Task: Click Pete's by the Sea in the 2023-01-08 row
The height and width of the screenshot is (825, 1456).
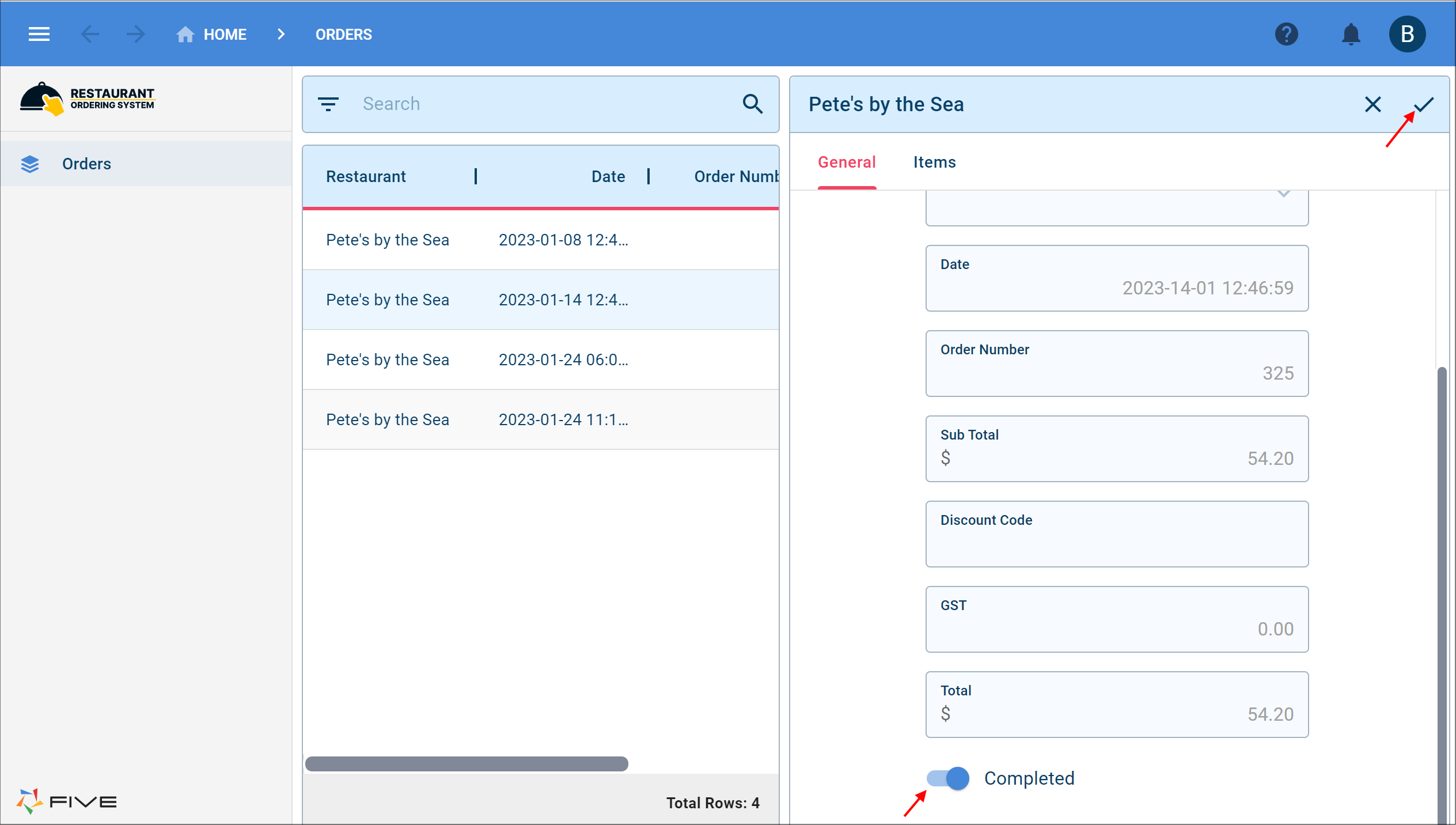Action: pos(388,240)
